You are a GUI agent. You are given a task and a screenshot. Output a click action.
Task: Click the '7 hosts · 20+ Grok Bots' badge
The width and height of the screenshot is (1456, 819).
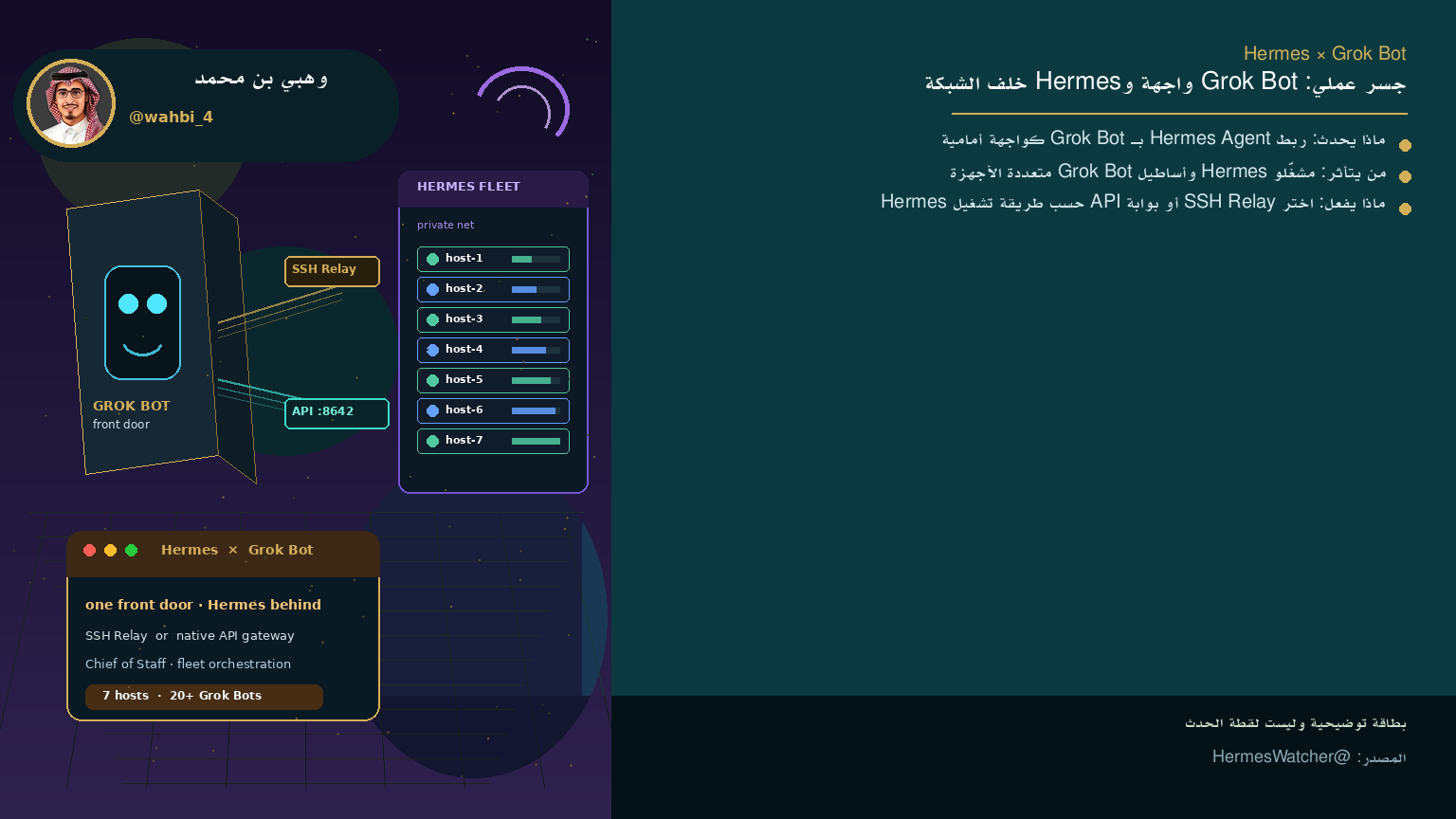204,697
